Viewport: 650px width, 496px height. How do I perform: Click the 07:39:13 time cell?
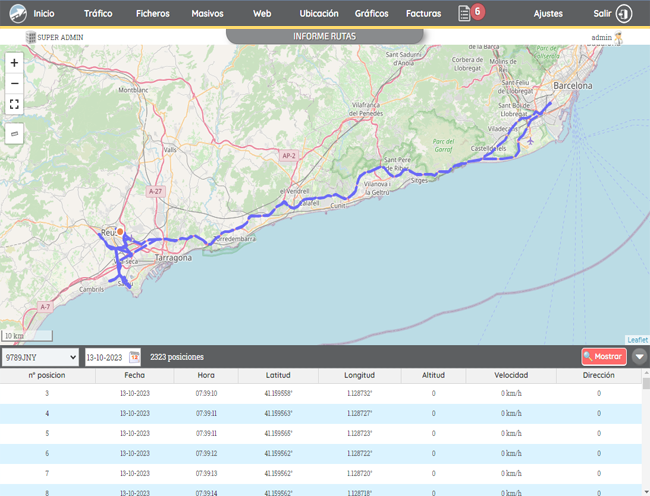click(206, 473)
